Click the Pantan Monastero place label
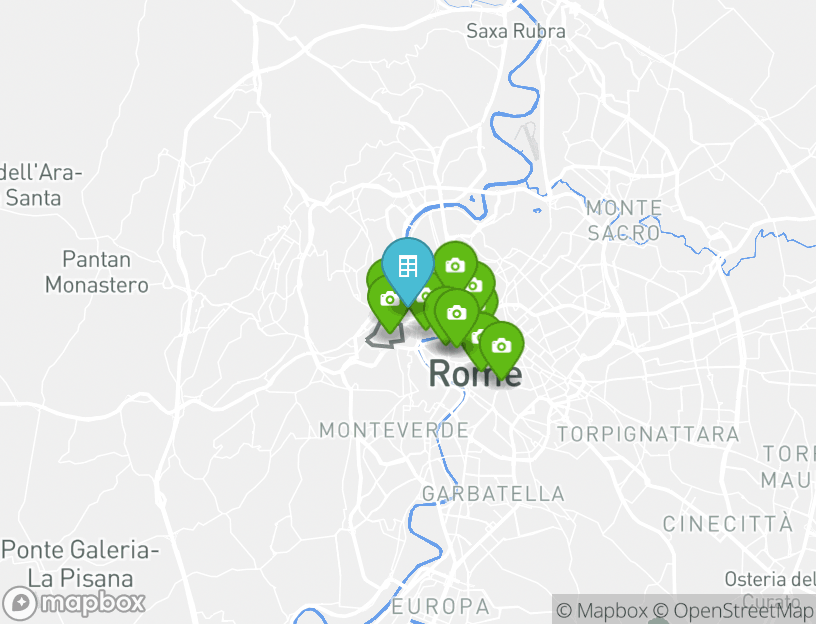 [97, 272]
